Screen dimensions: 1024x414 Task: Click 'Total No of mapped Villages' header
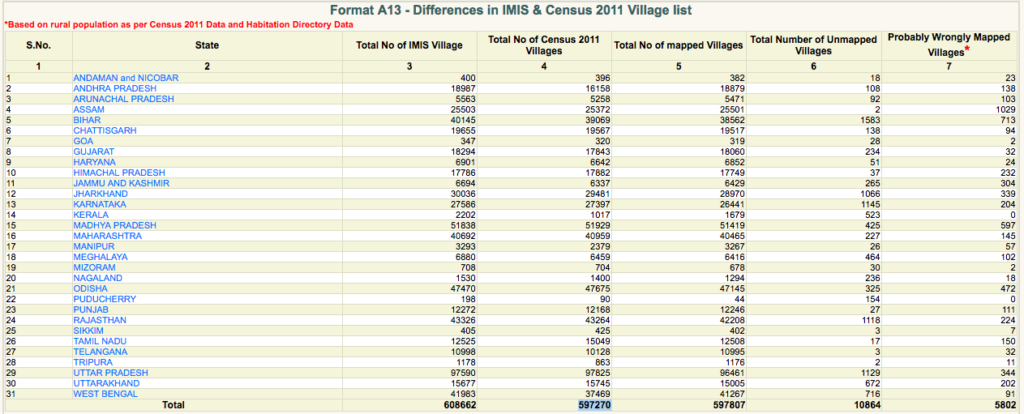coord(679,46)
